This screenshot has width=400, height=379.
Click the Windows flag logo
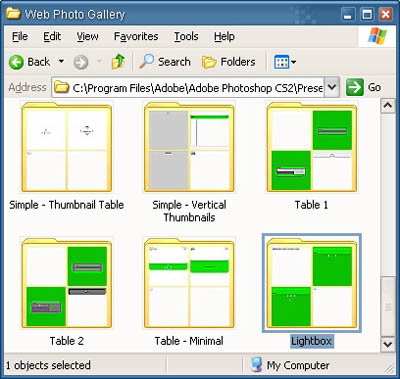click(377, 36)
